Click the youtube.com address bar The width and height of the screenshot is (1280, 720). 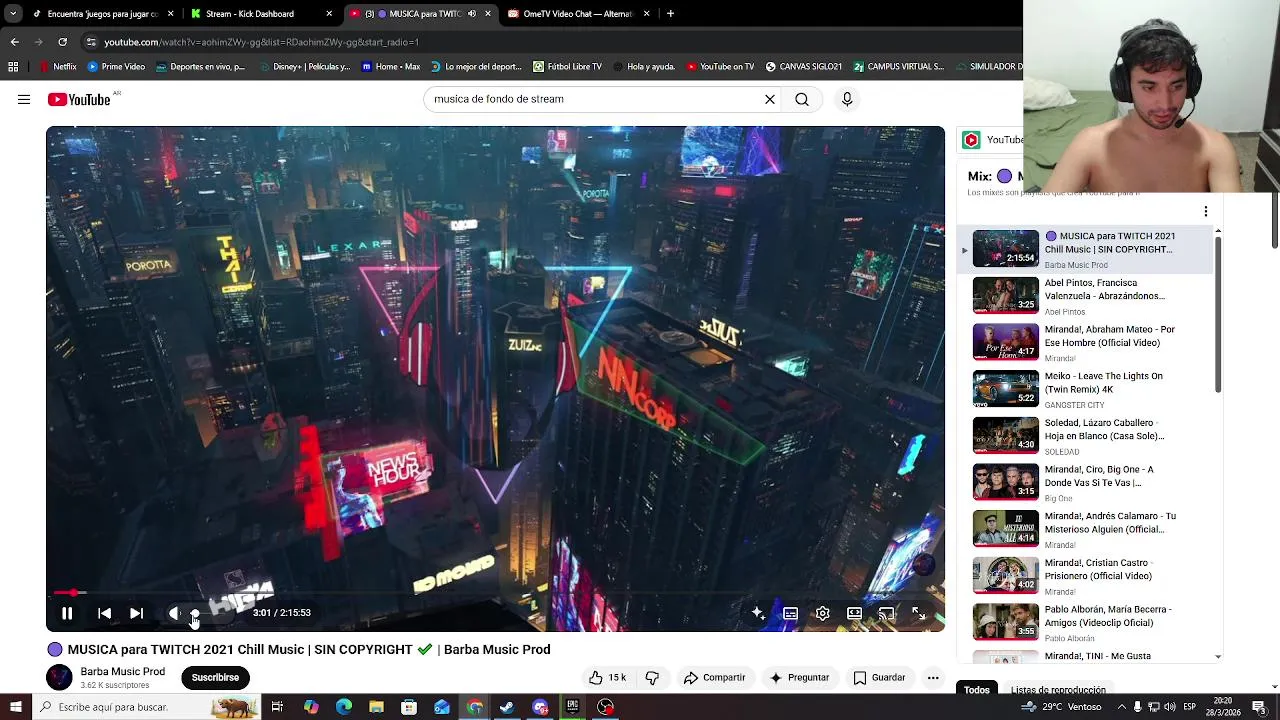[x=550, y=42]
